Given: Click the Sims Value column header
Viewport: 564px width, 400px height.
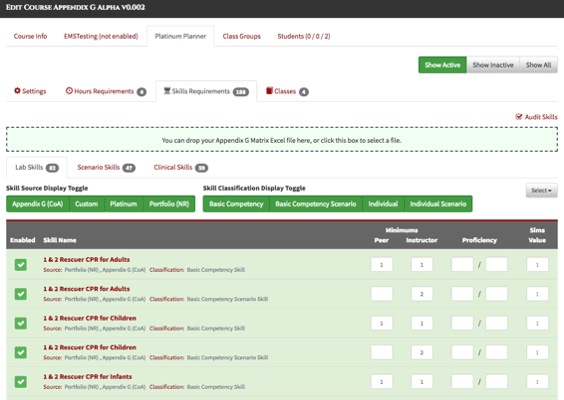Looking at the screenshot, I should pos(537,235).
